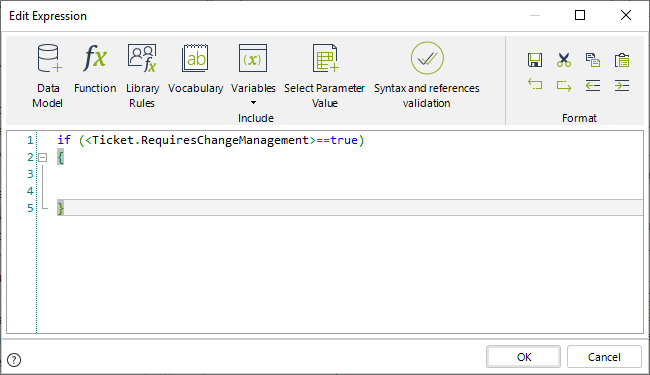The width and height of the screenshot is (650, 375).
Task: Click the Save icon in Format group
Action: tap(535, 60)
